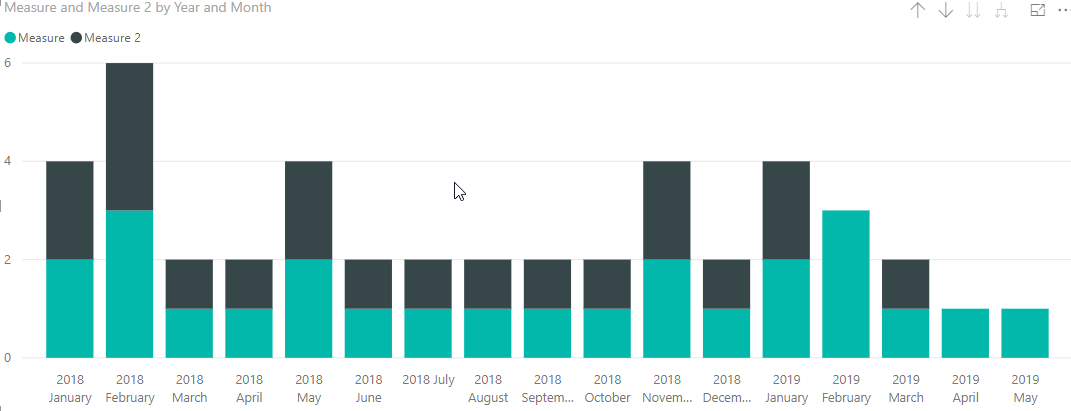Select the 2019 April teal bar
This screenshot has width=1071, height=411.
click(x=965, y=333)
